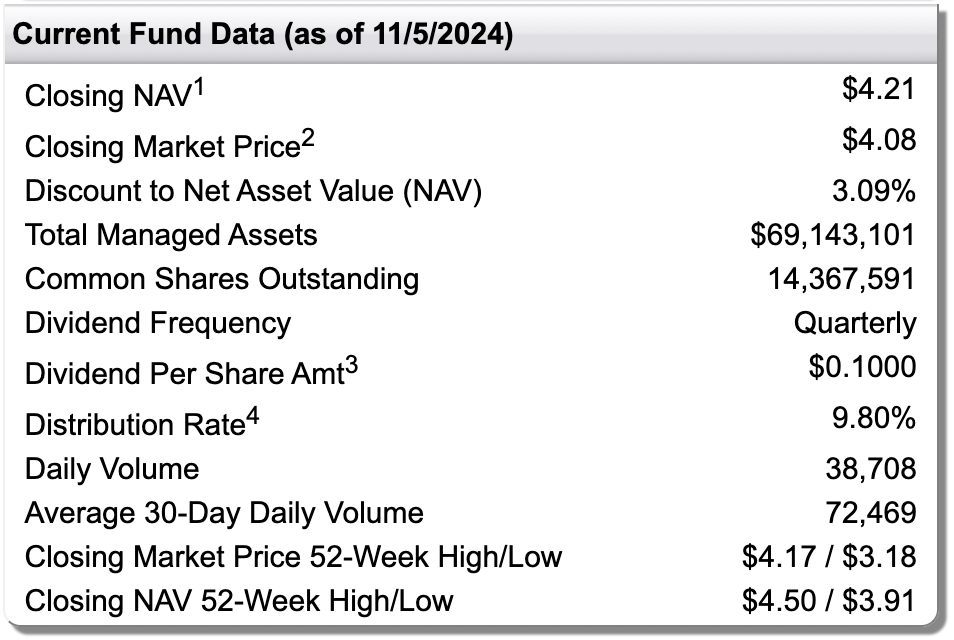
Task: Select the Closing NAV $4.21 value
Action: [x=879, y=89]
